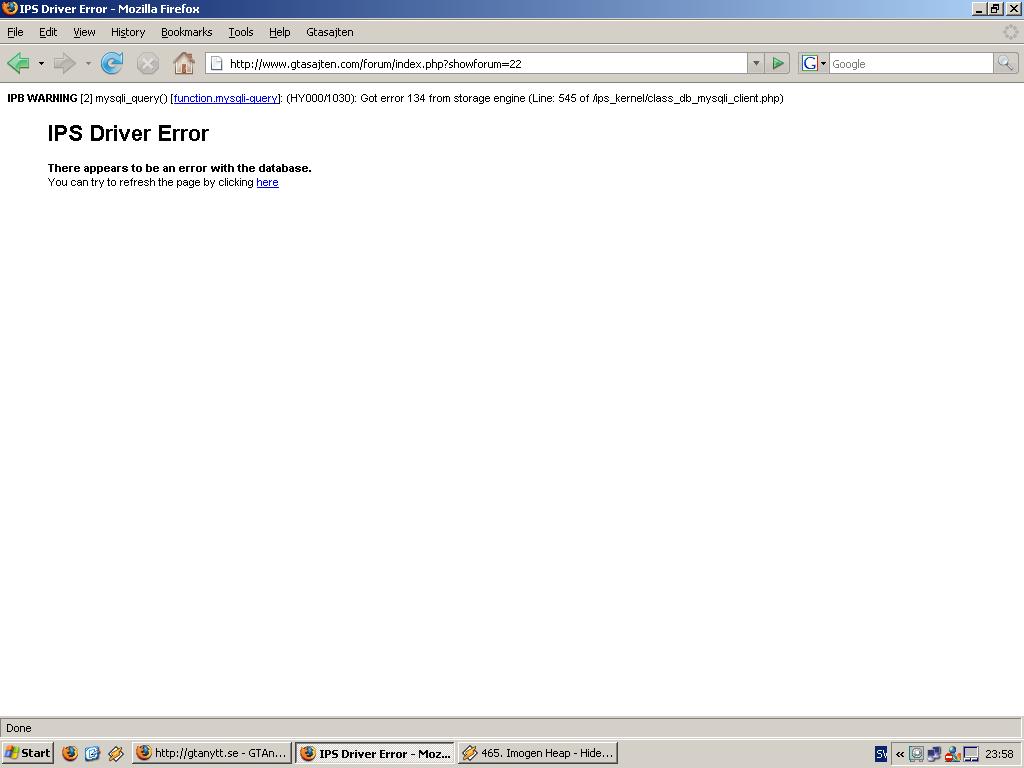1024x768 pixels.
Task: Click the Forward arrow button
Action: (x=65, y=63)
